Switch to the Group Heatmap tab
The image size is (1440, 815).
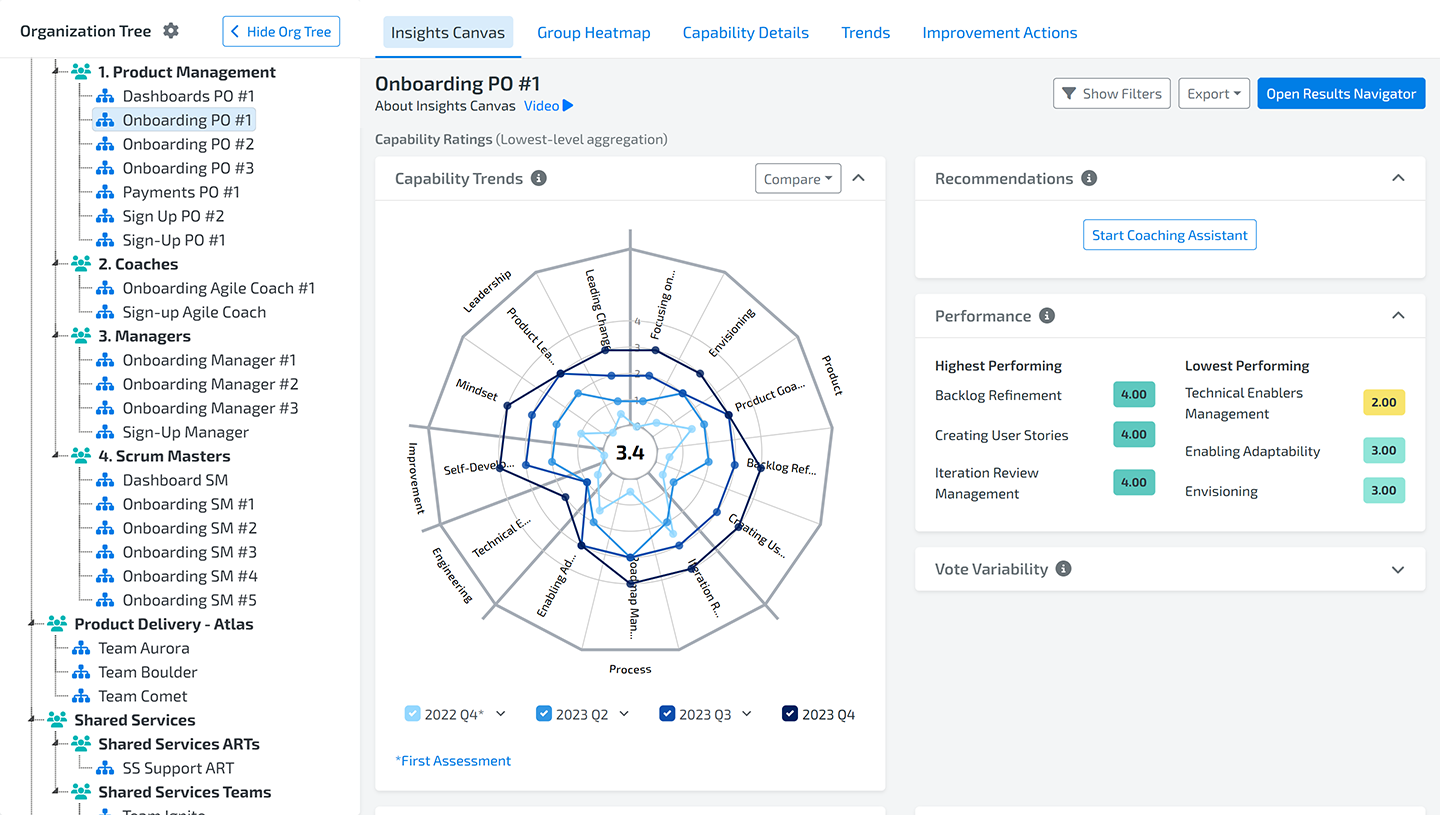click(x=593, y=33)
